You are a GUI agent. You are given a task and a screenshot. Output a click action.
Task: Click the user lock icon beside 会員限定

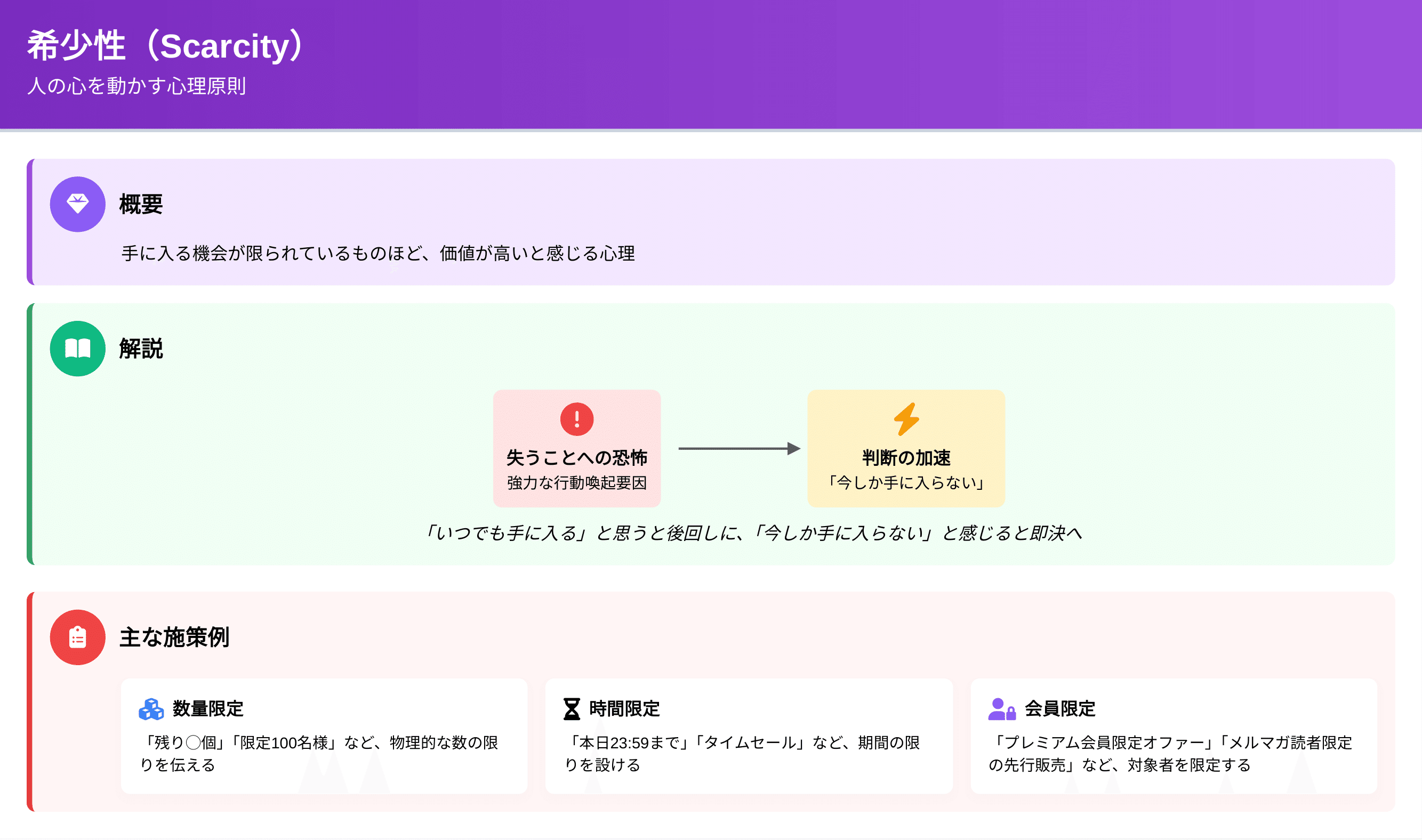[x=1001, y=708]
